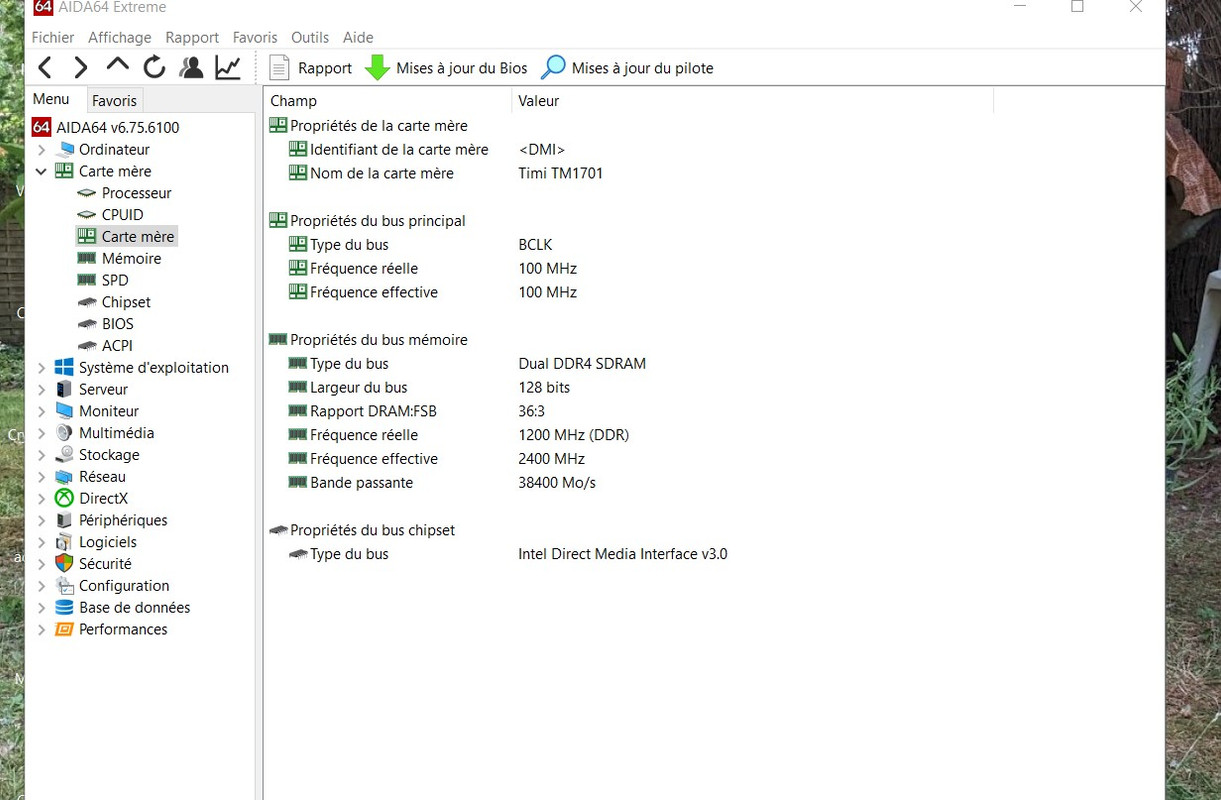Image resolution: width=1221 pixels, height=800 pixels.
Task: Expand the Stockage tree node
Action: (x=41, y=455)
